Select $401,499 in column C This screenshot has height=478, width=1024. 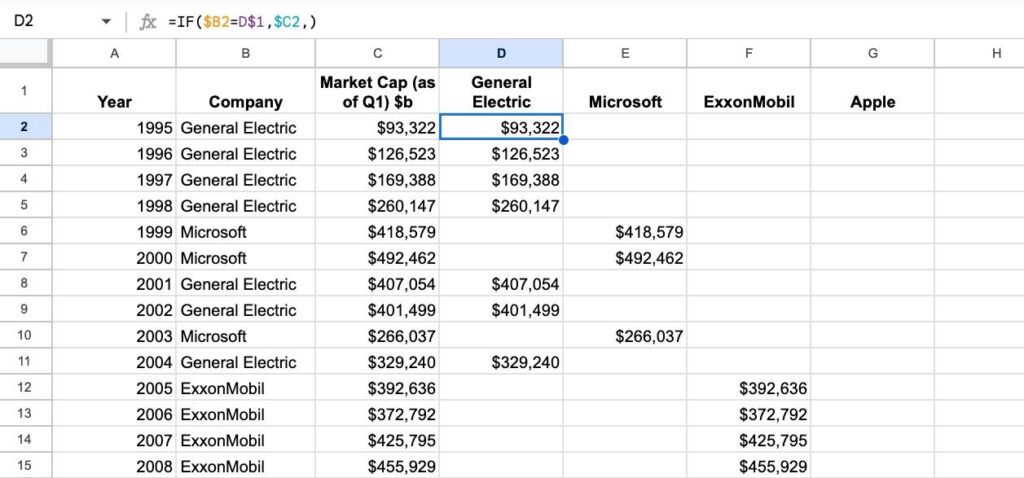(x=377, y=310)
